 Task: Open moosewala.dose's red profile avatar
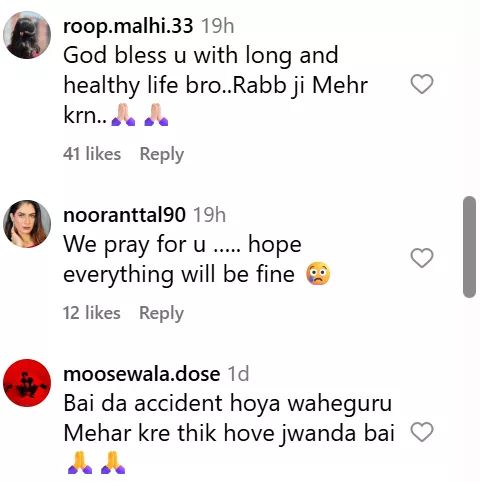27,383
